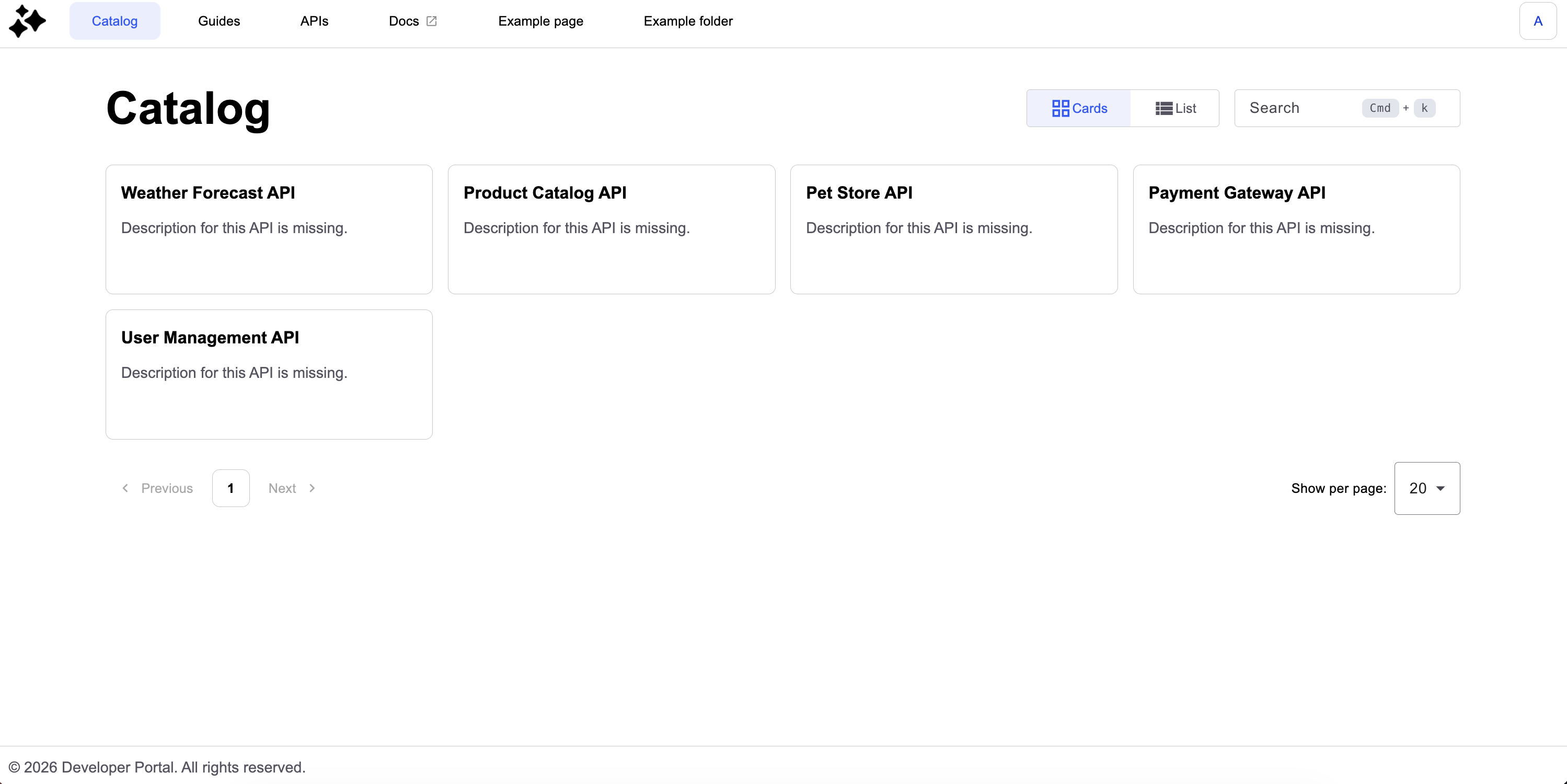1567x784 pixels.
Task: Click the per-page dropdown arrow
Action: pyautogui.click(x=1440, y=488)
